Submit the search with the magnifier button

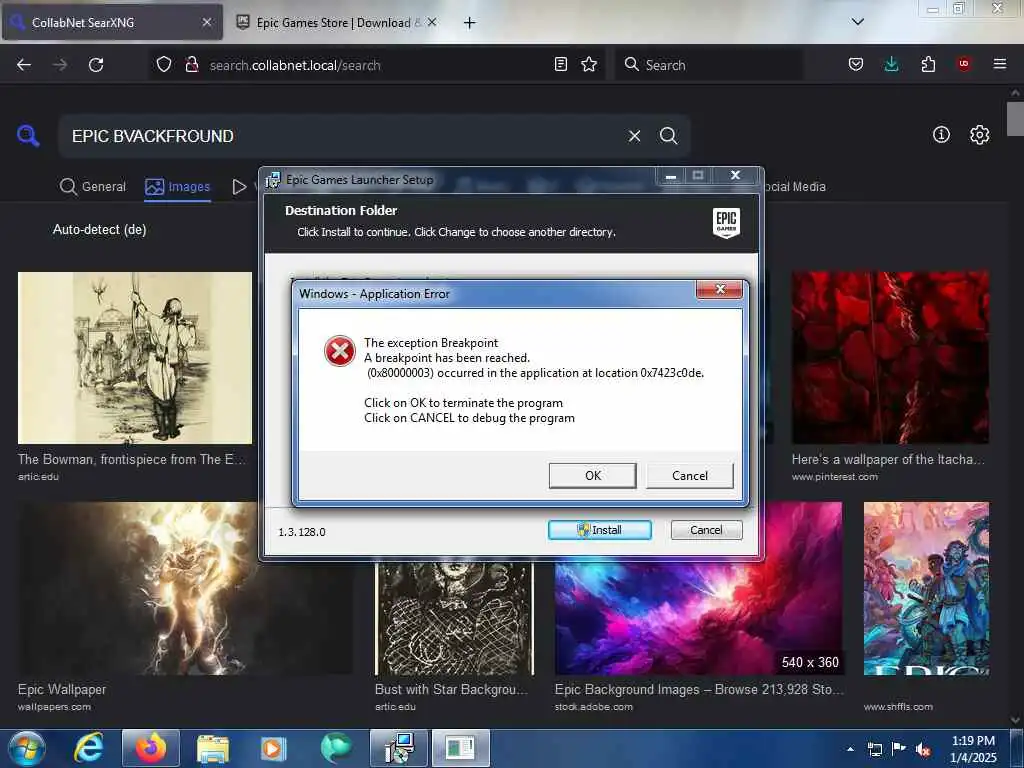pos(668,136)
